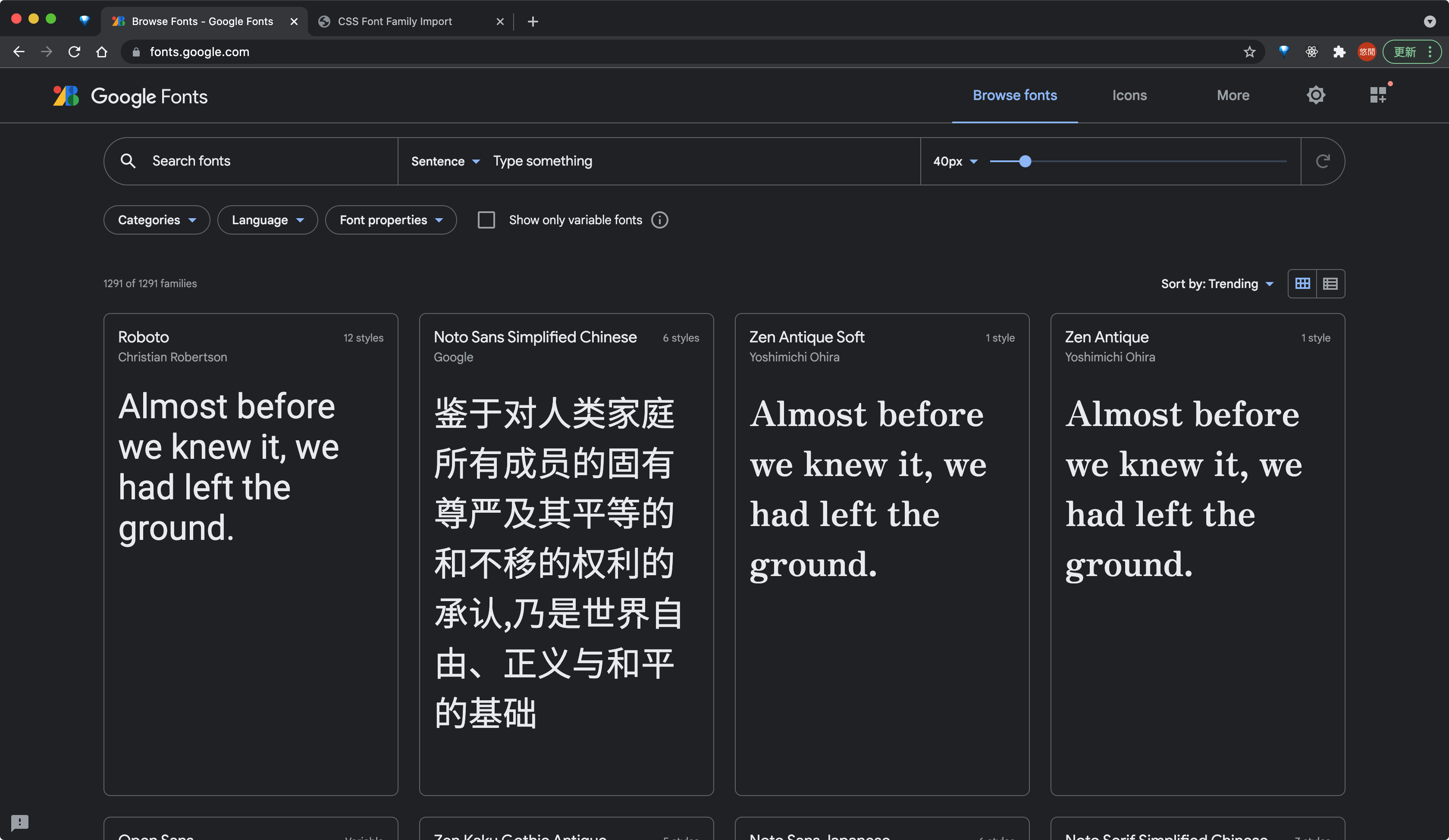
Task: Toggle the dark/light theme icon
Action: 1316,95
